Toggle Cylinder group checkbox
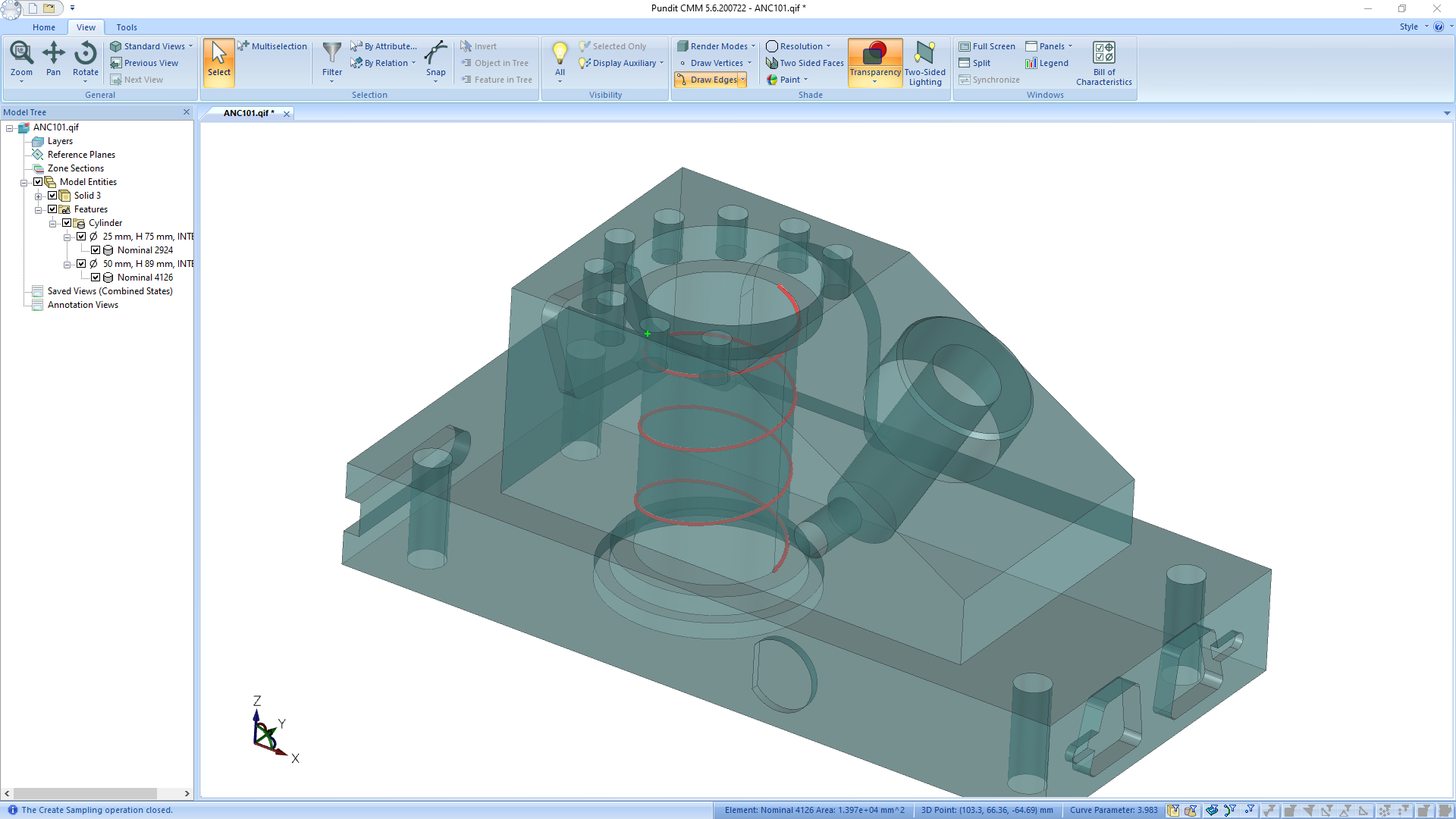Screen dimensions: 1456x819 coord(67,223)
